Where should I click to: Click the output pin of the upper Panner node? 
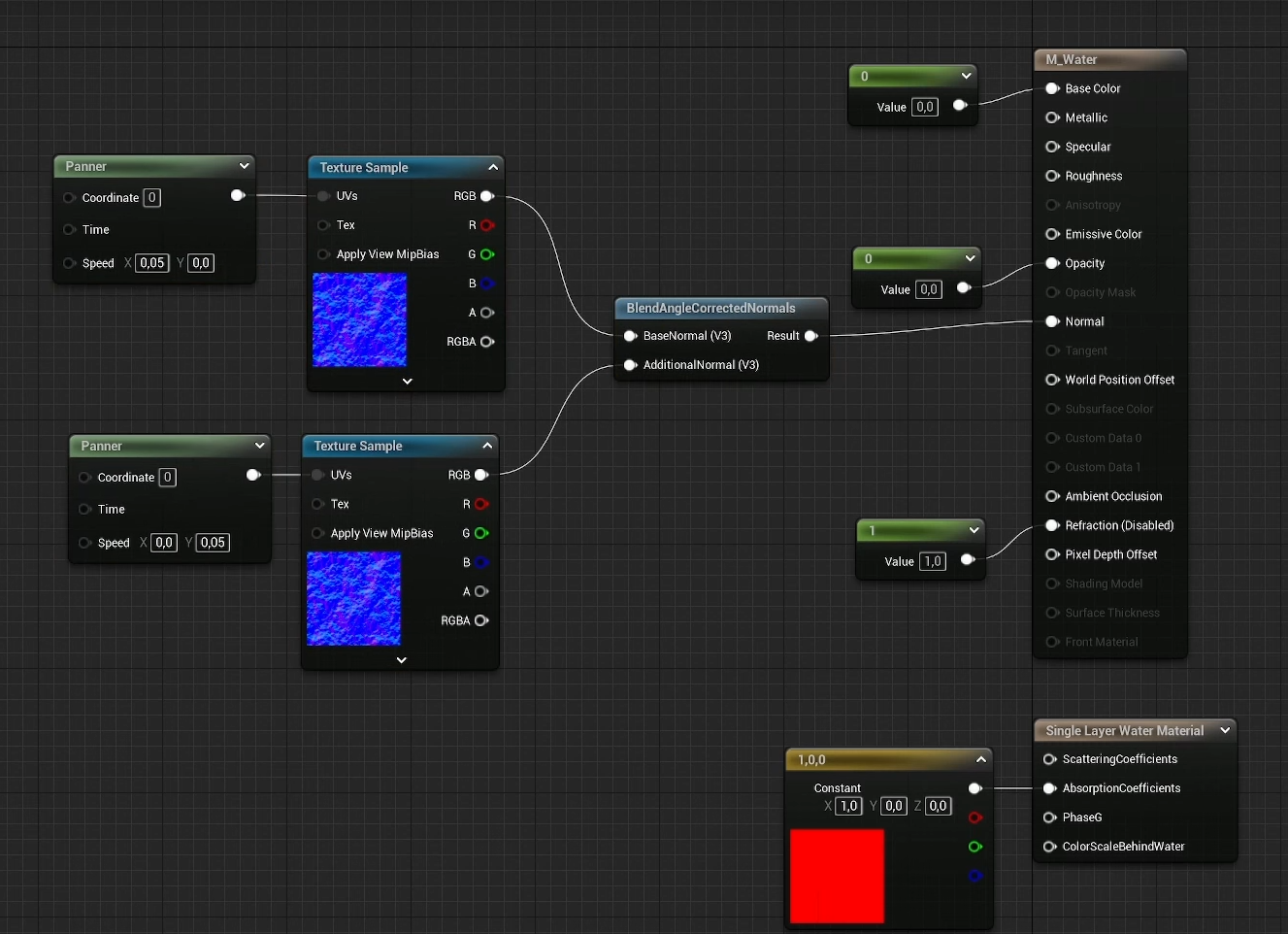point(238,195)
